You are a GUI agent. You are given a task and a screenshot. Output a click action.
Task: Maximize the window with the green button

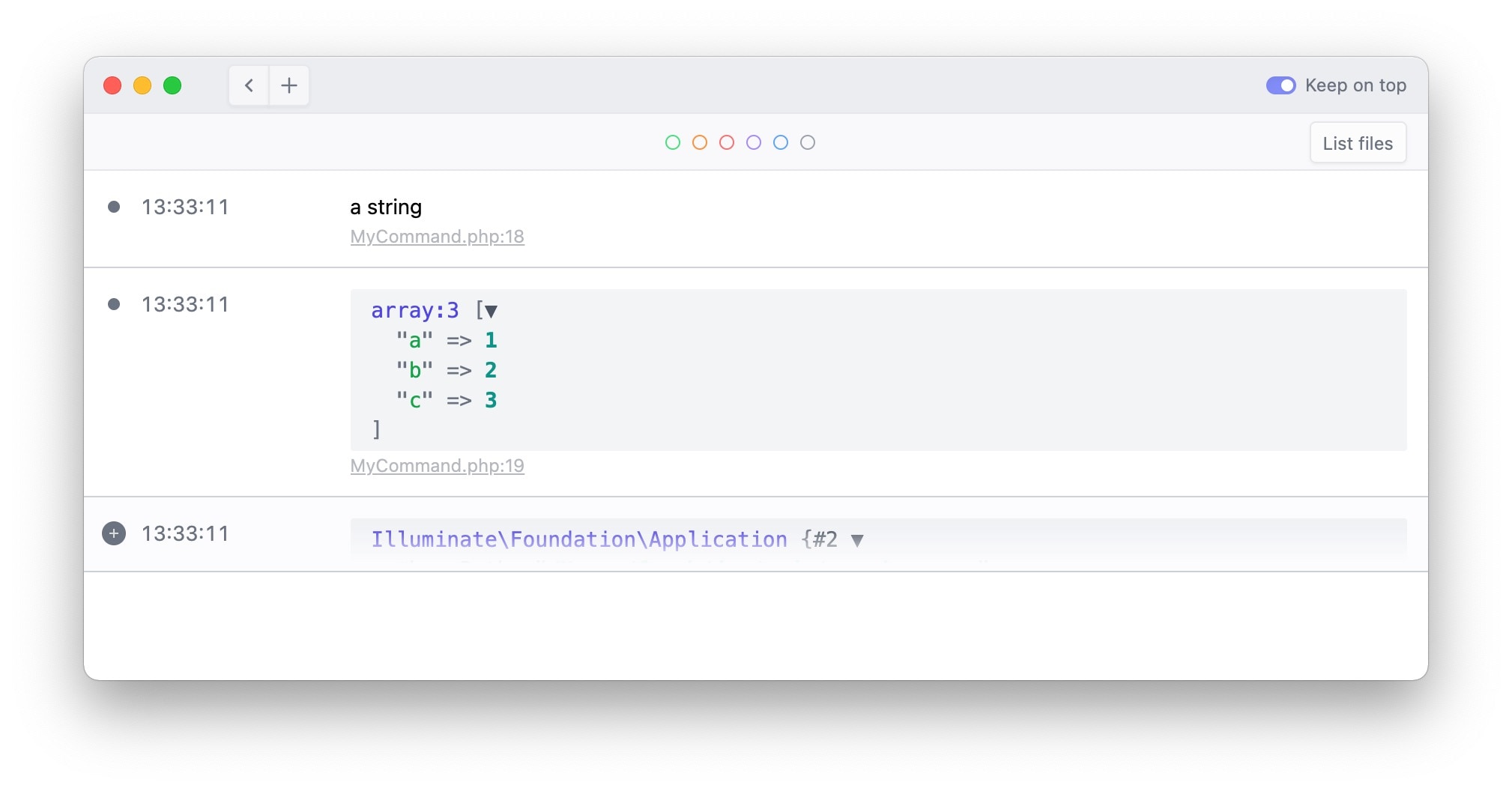tap(172, 85)
